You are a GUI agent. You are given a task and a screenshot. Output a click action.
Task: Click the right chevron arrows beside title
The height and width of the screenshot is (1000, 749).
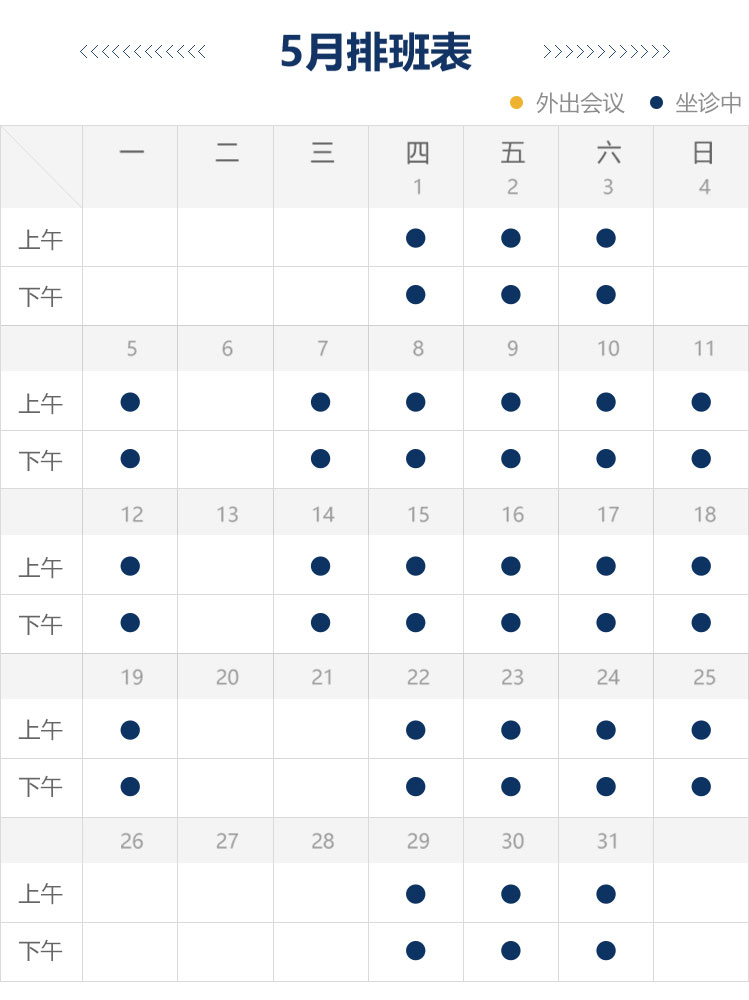(606, 52)
